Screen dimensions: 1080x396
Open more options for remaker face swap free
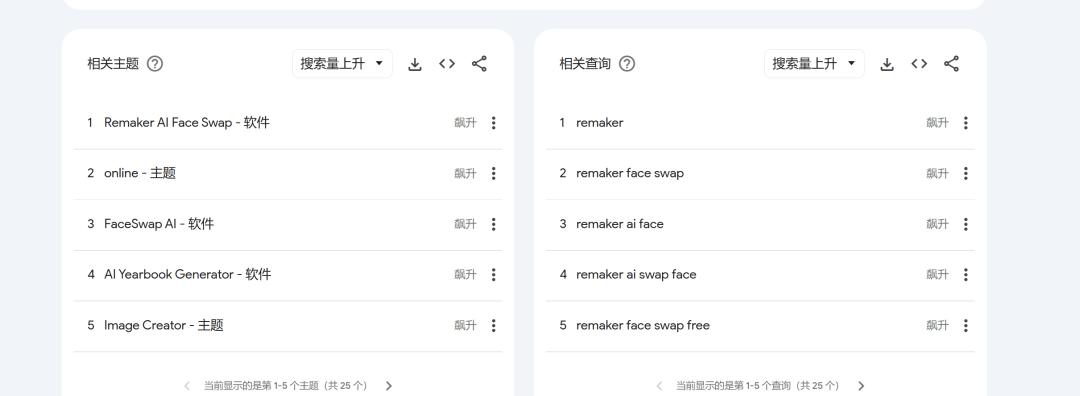(966, 325)
